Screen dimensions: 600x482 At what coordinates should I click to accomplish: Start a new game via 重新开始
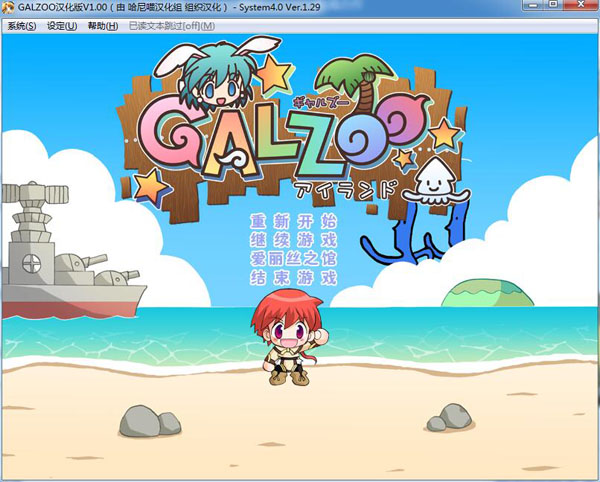coord(293,221)
